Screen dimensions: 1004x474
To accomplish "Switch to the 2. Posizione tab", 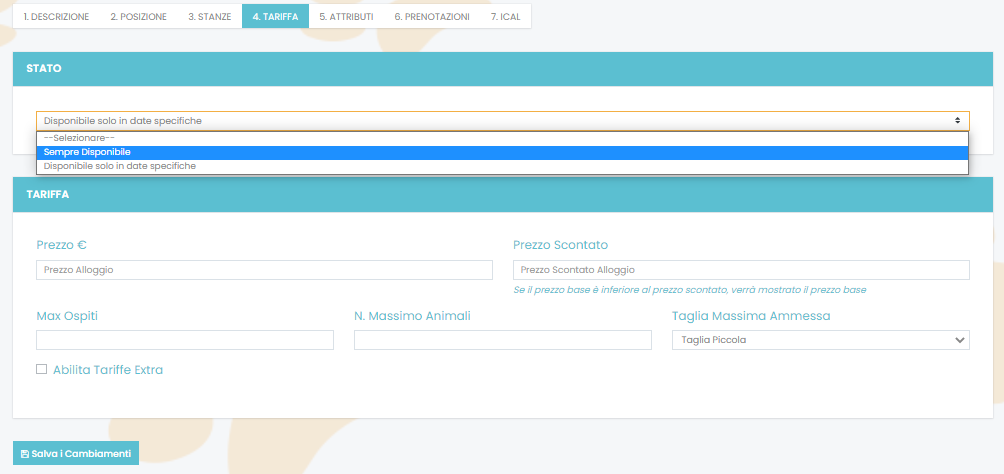I will pos(138,17).
